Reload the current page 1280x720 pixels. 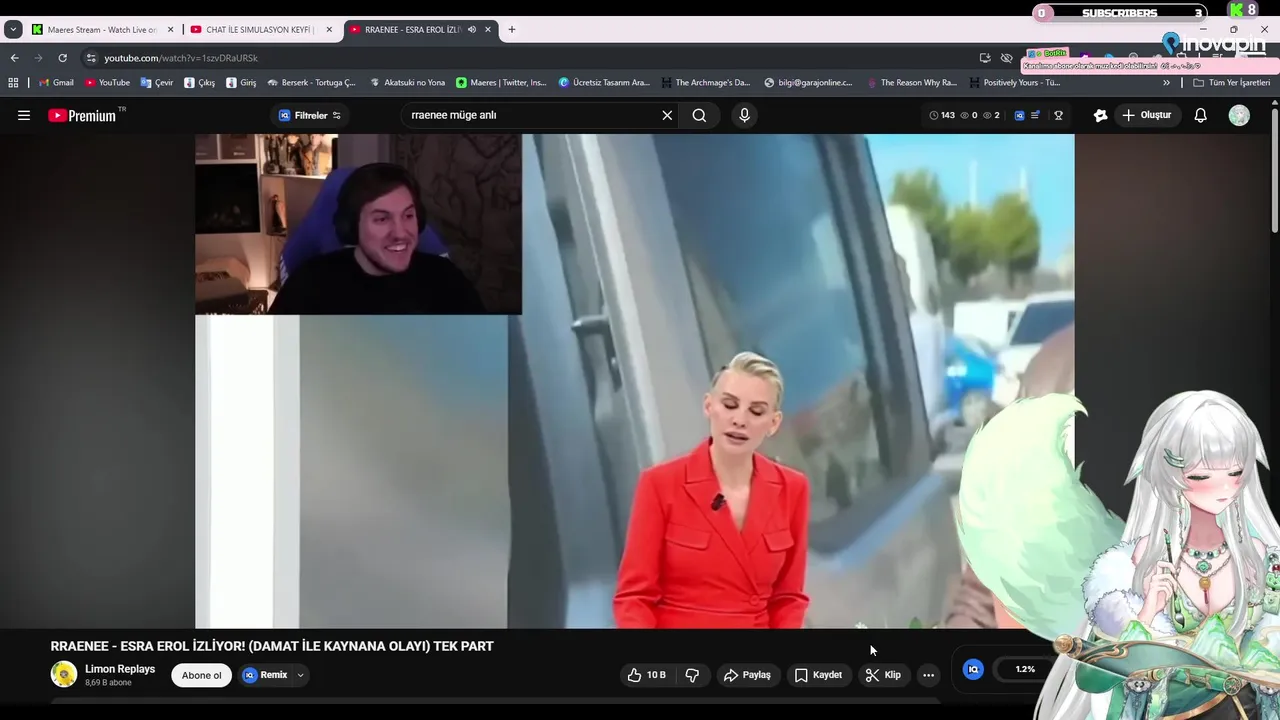tap(62, 58)
